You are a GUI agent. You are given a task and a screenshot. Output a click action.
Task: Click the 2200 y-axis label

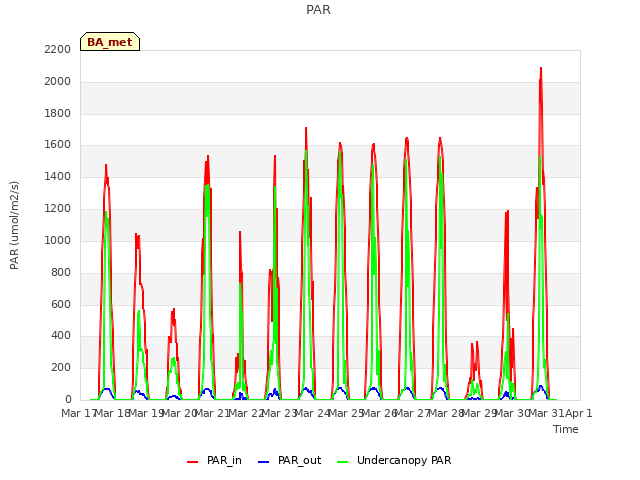pyautogui.click(x=58, y=49)
